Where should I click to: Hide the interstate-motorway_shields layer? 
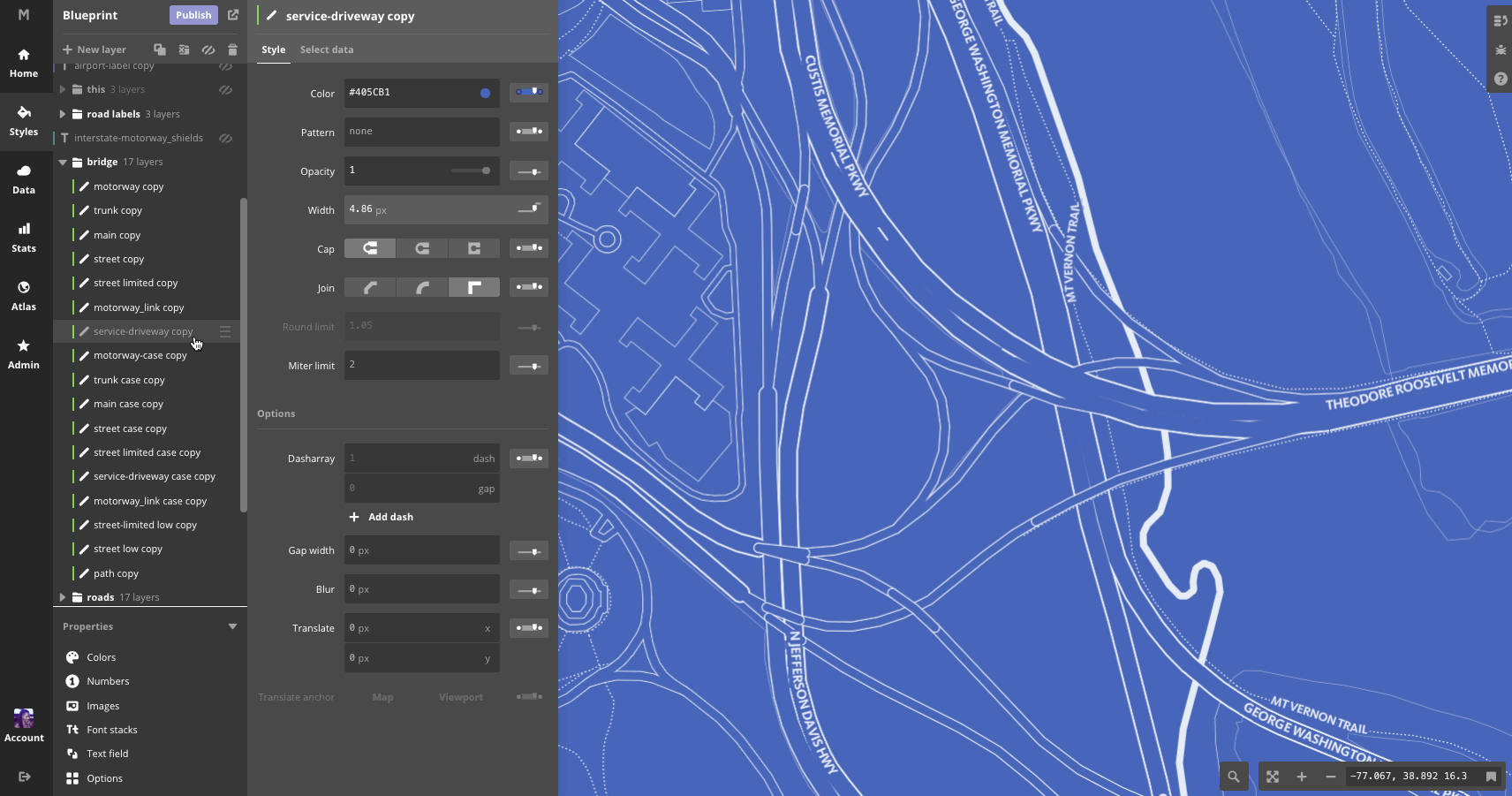click(226, 138)
